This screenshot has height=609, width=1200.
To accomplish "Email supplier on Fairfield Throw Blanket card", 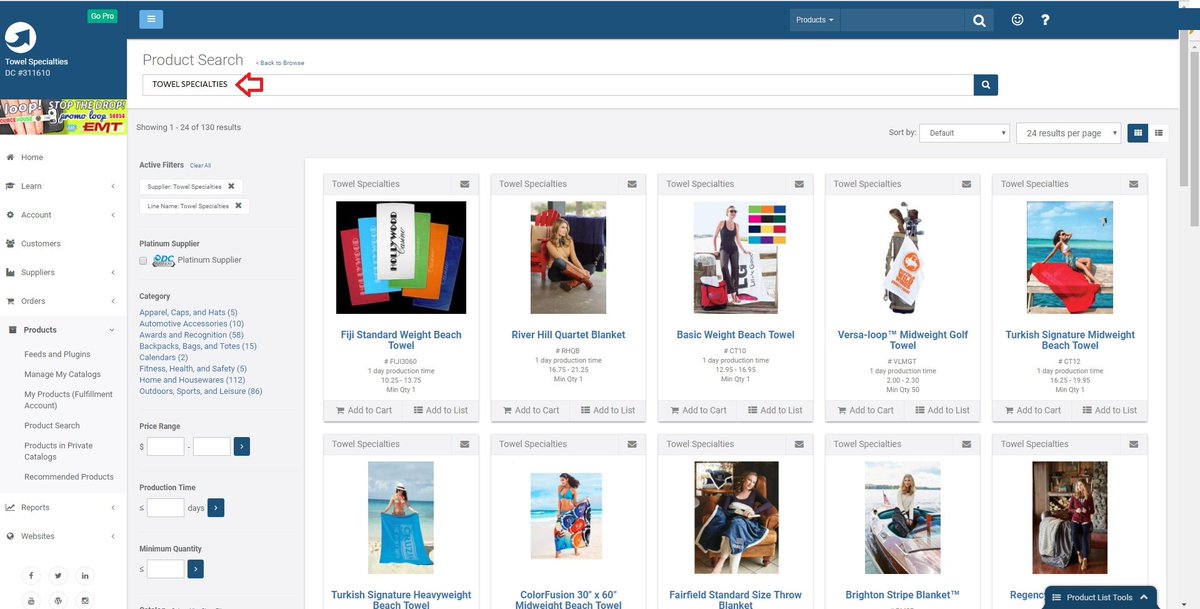I will coord(799,444).
